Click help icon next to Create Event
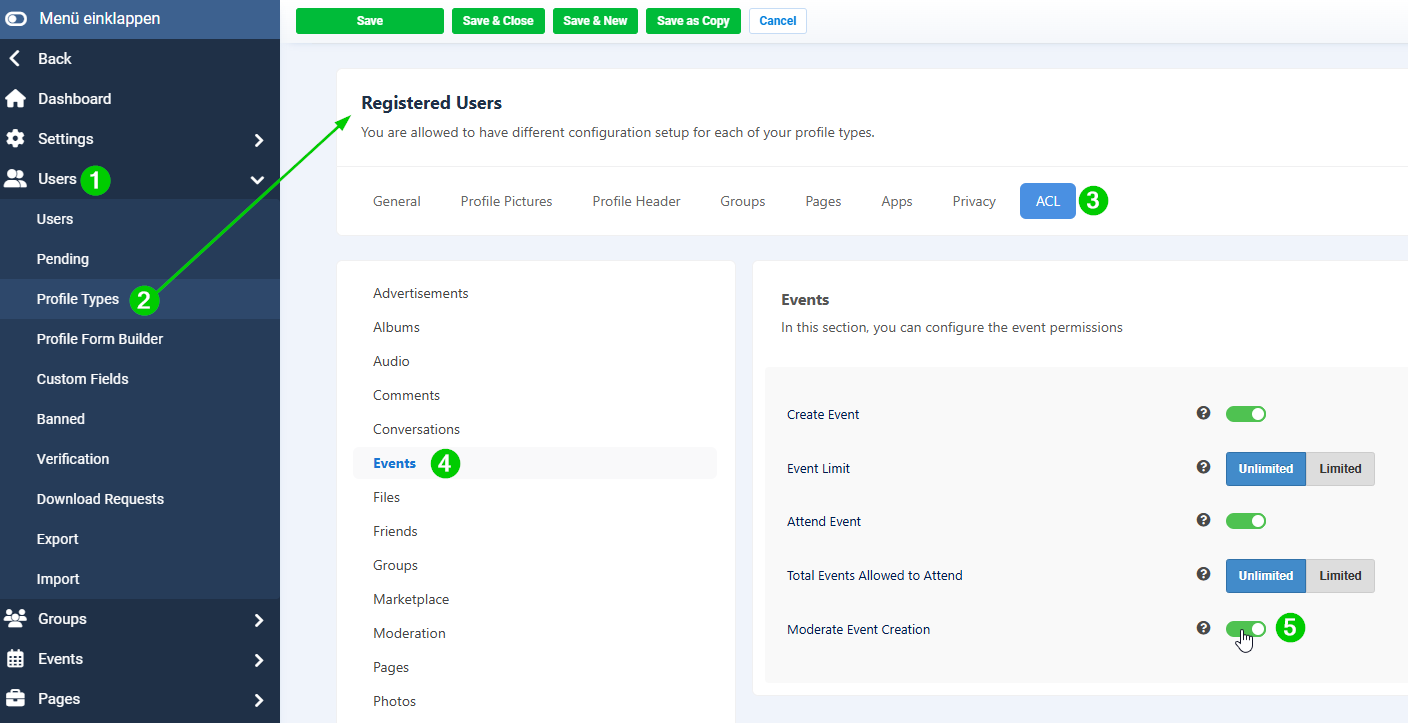The height and width of the screenshot is (723, 1408). 1204,413
